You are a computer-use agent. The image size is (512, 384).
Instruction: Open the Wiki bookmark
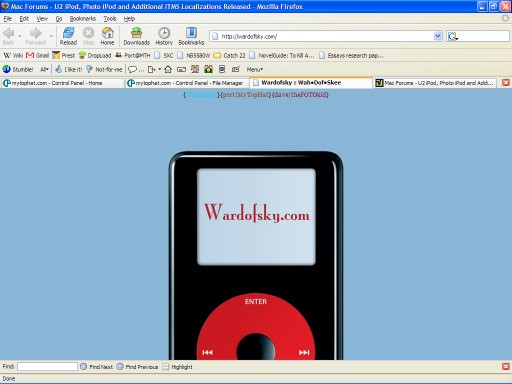(13, 55)
